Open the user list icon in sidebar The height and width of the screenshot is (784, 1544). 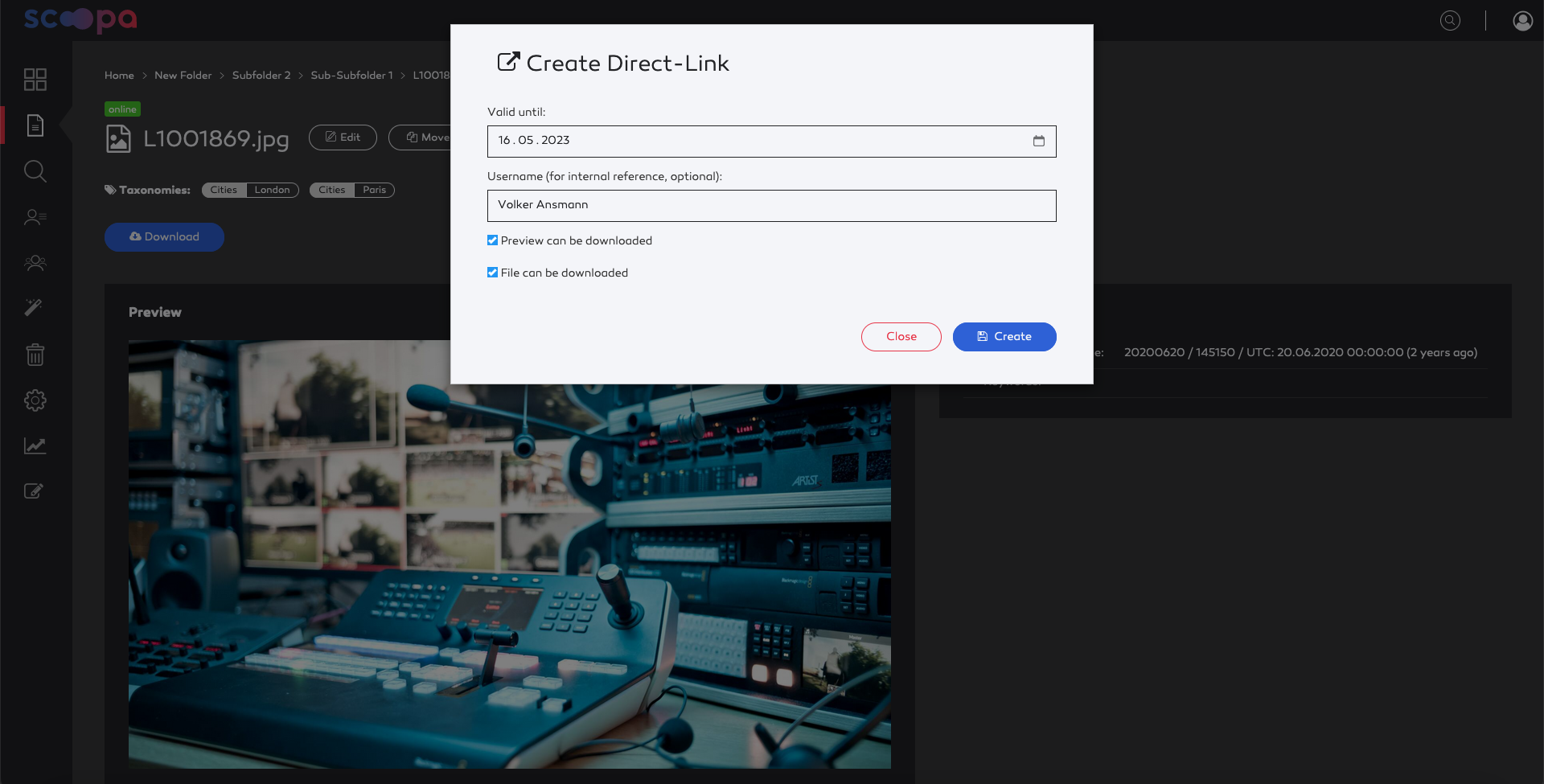coord(35,217)
